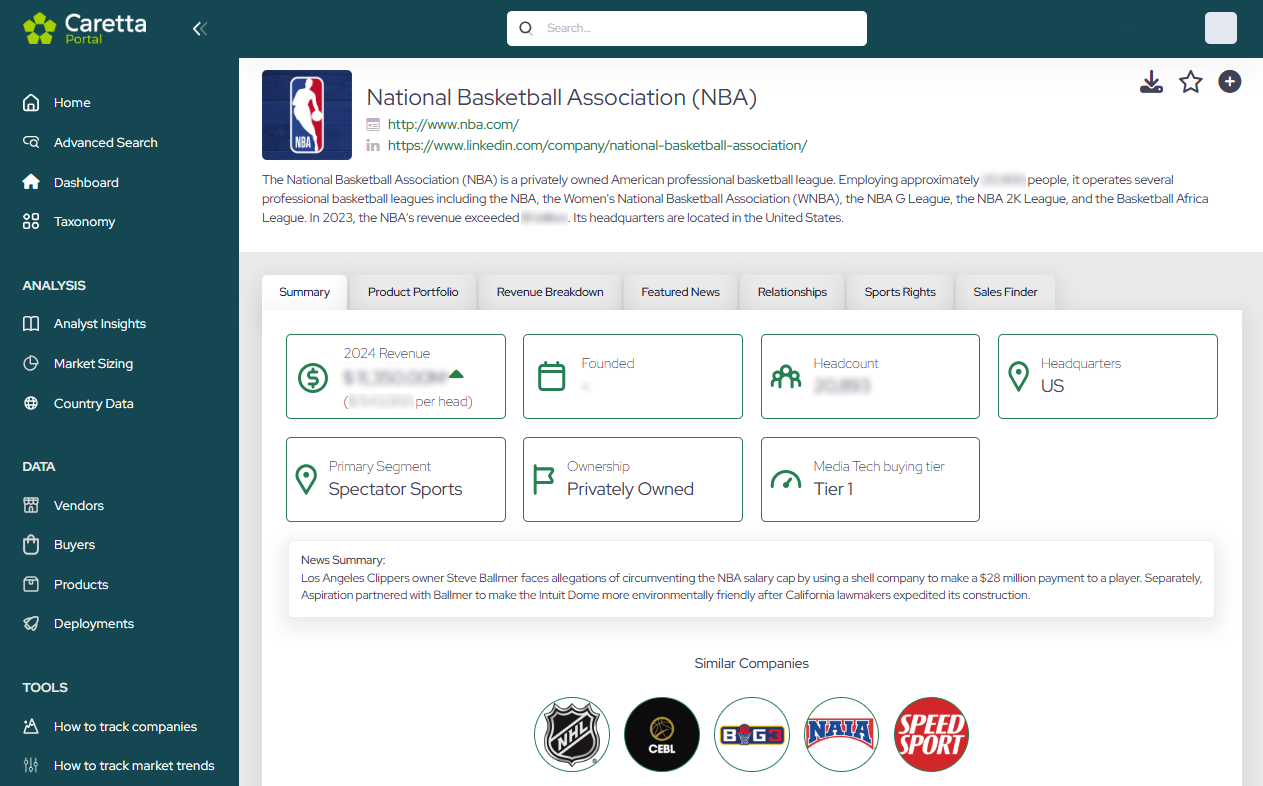Click the Tier 1 value
This screenshot has height=786, width=1263.
coord(833,489)
